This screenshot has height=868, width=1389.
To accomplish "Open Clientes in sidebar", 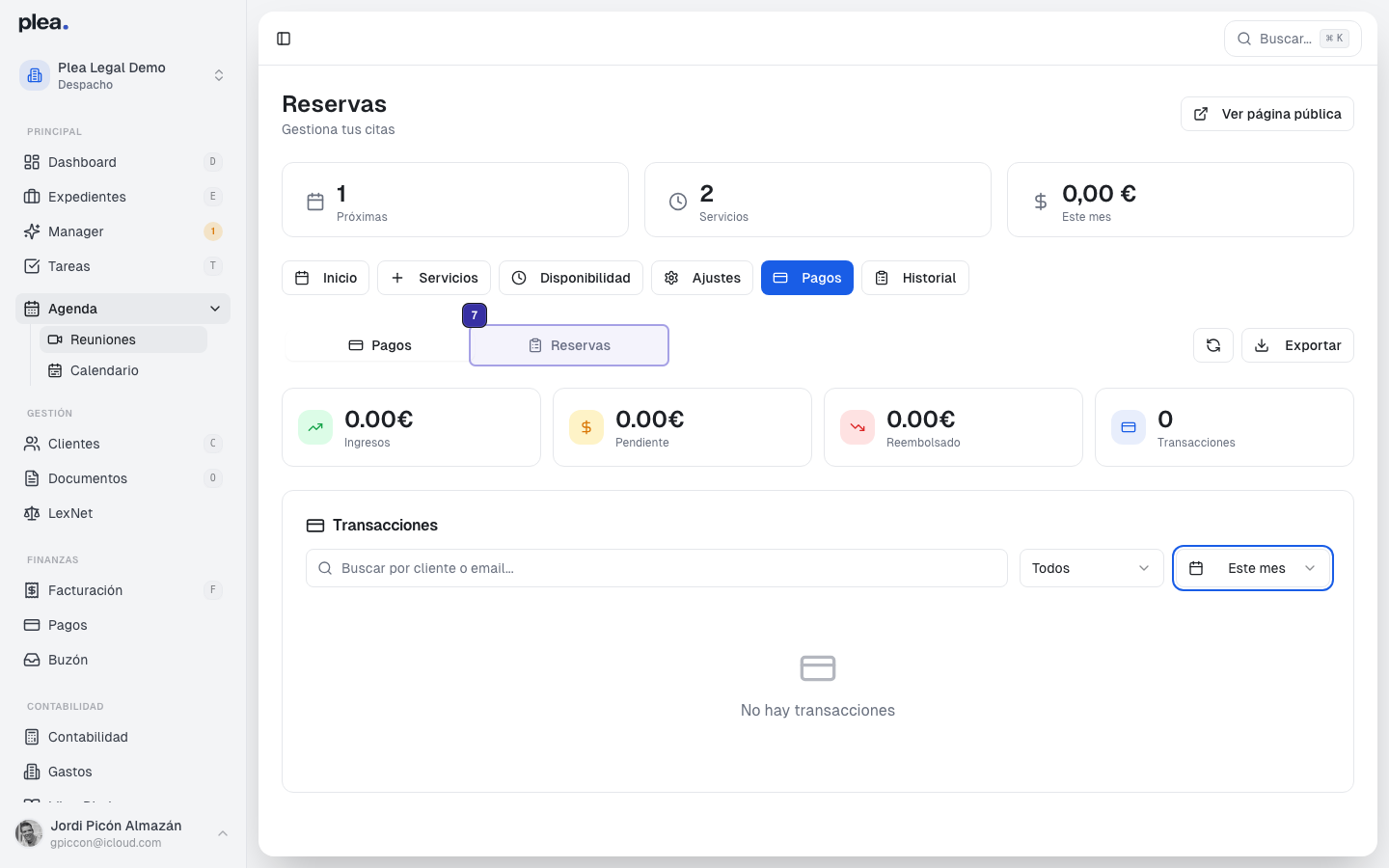I will point(123,444).
